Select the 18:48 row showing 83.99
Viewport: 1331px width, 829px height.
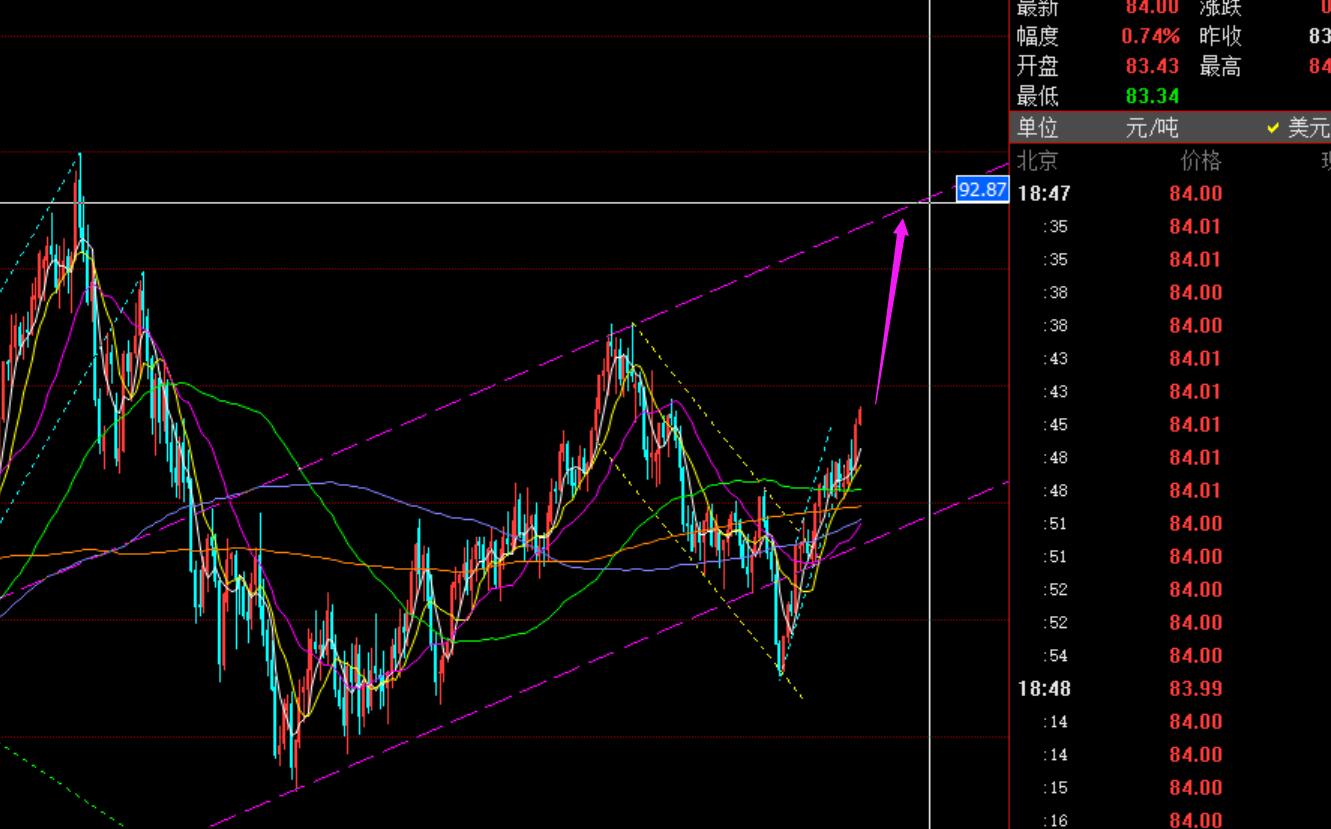click(x=1170, y=689)
